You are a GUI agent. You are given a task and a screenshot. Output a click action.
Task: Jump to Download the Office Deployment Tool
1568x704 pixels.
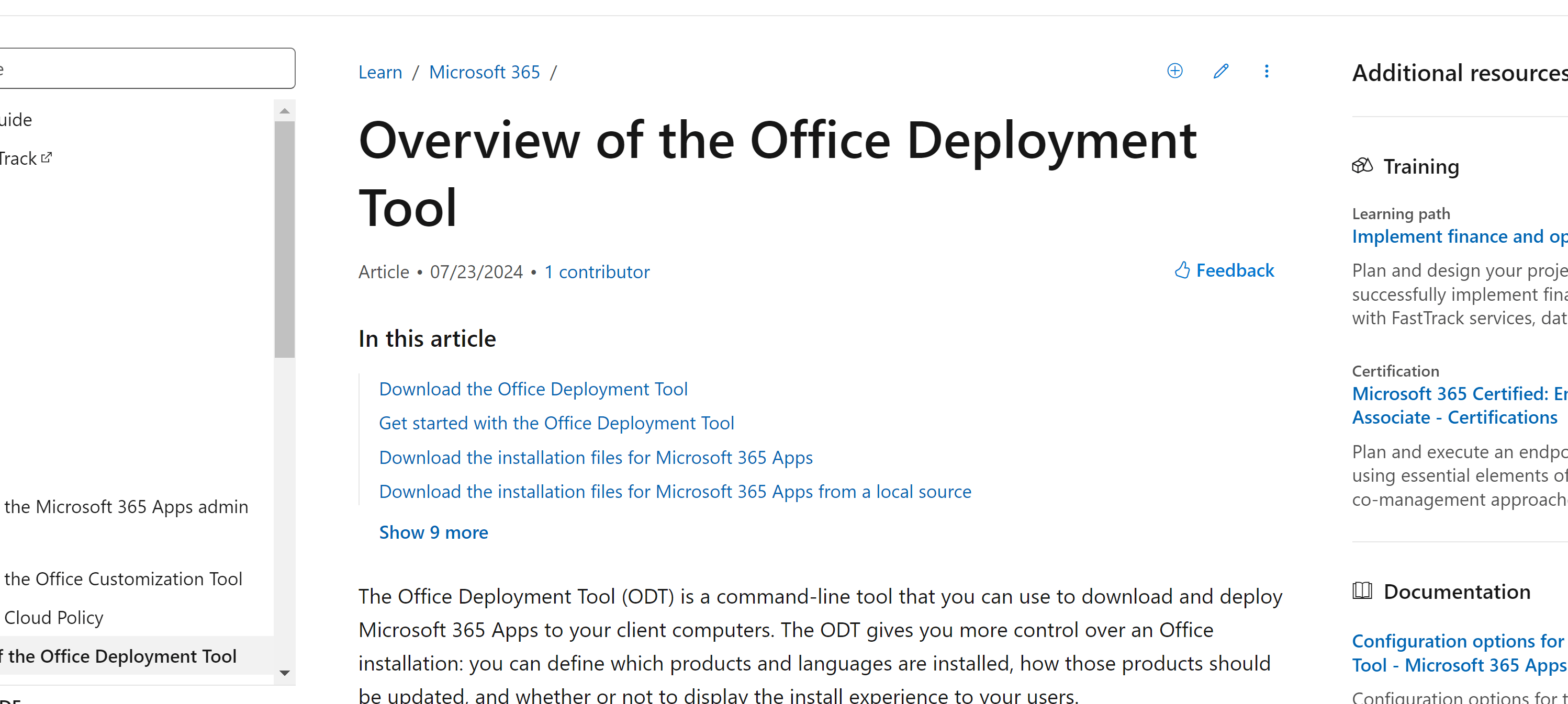(x=533, y=389)
